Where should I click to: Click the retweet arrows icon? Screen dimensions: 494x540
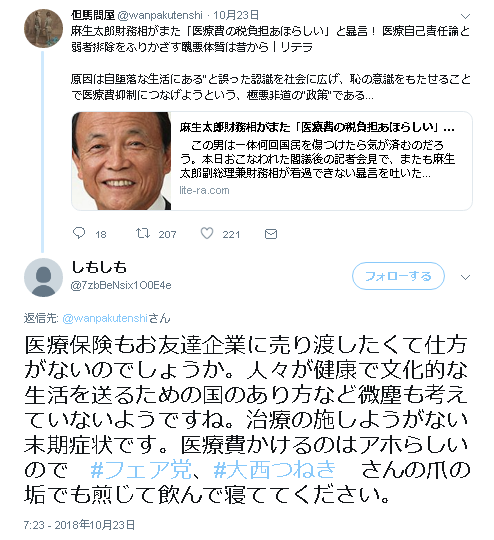click(143, 233)
